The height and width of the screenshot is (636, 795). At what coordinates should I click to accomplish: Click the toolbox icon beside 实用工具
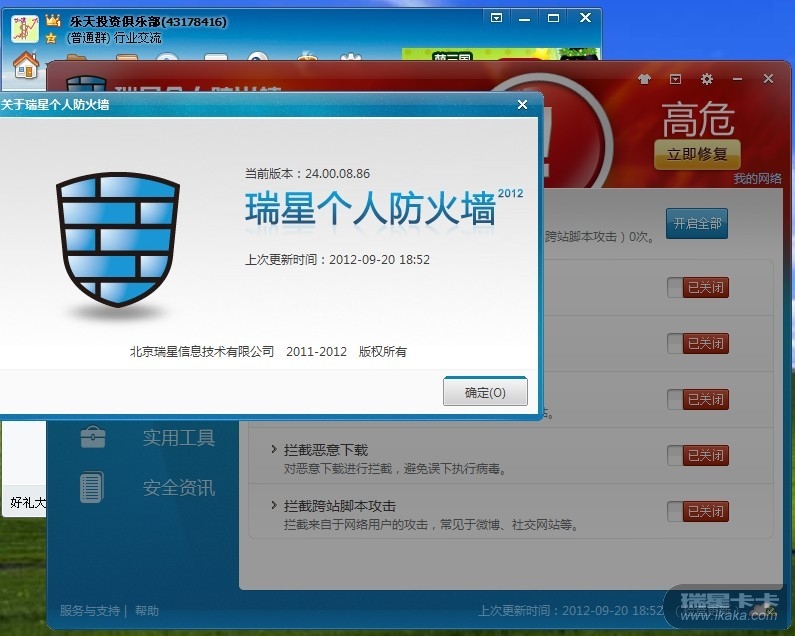tap(93, 437)
